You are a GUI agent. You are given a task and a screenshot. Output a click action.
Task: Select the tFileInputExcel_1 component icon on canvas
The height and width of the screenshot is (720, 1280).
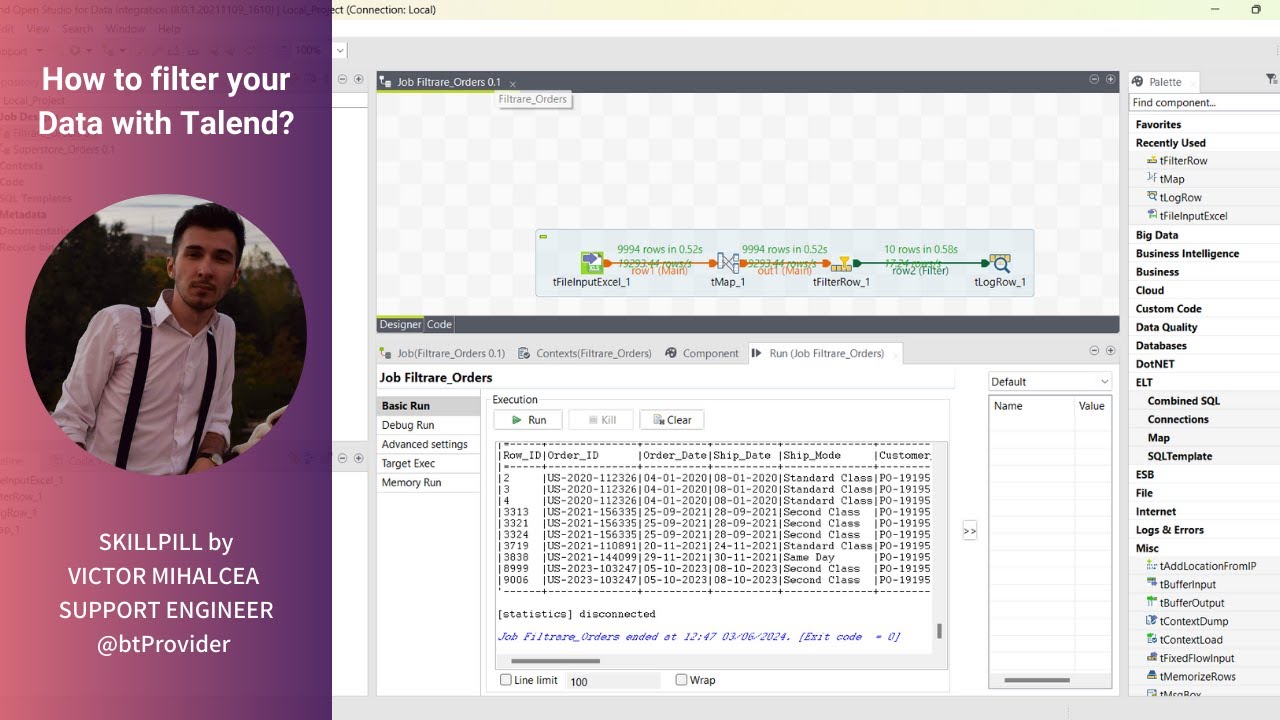tap(591, 263)
